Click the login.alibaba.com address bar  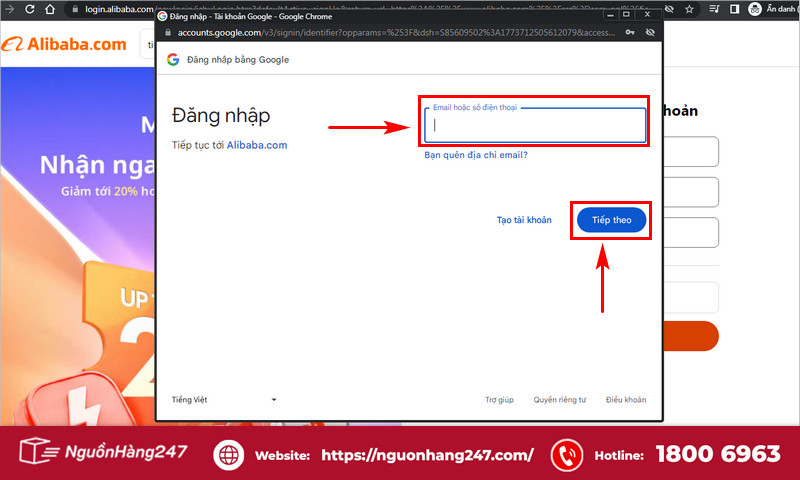(x=119, y=9)
